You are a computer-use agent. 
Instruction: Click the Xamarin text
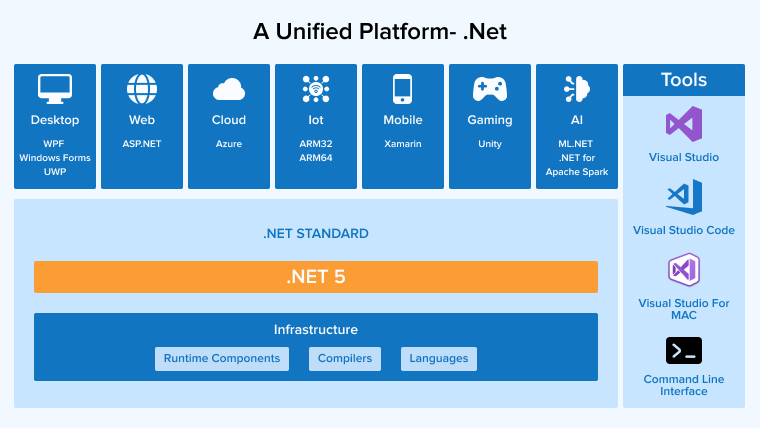pyautogui.click(x=402, y=144)
